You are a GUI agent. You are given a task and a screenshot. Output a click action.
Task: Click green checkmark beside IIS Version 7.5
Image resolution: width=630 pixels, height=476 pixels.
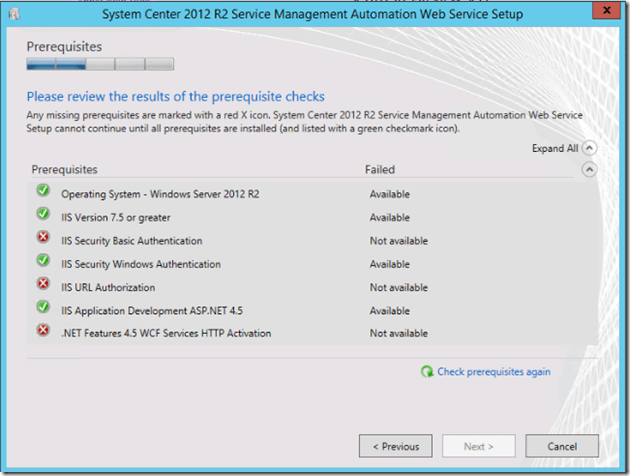coord(43,214)
